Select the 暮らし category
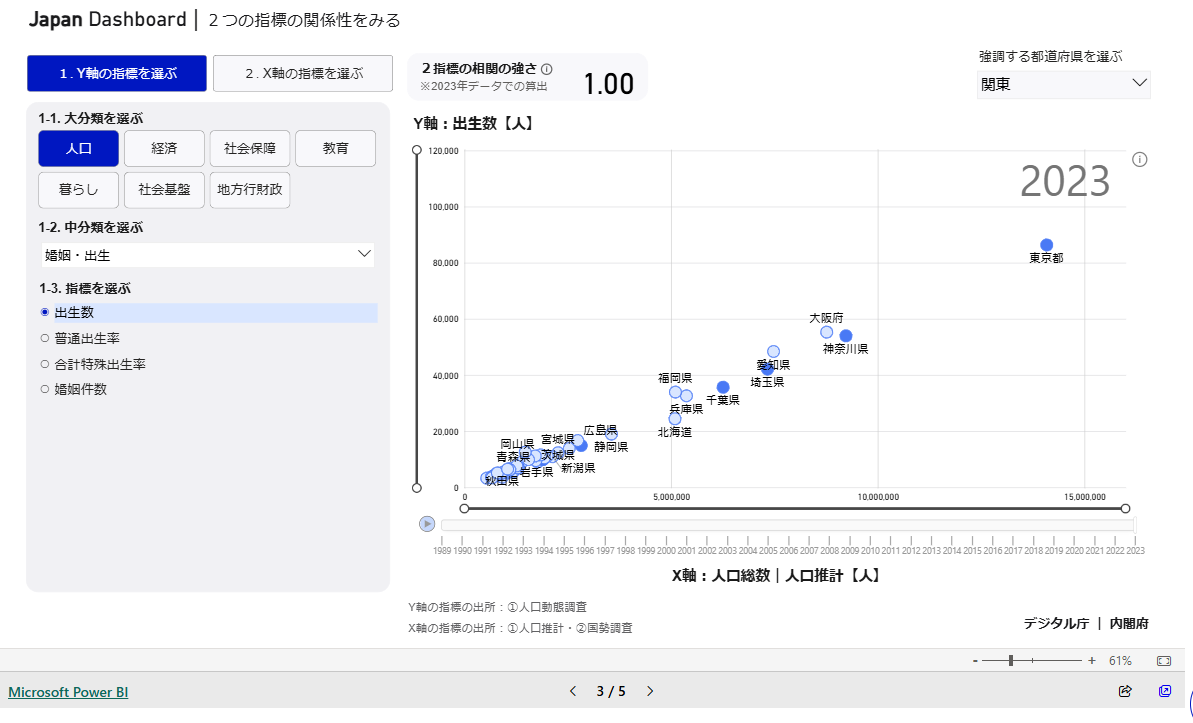Image resolution: width=1193 pixels, height=723 pixels. click(x=78, y=190)
